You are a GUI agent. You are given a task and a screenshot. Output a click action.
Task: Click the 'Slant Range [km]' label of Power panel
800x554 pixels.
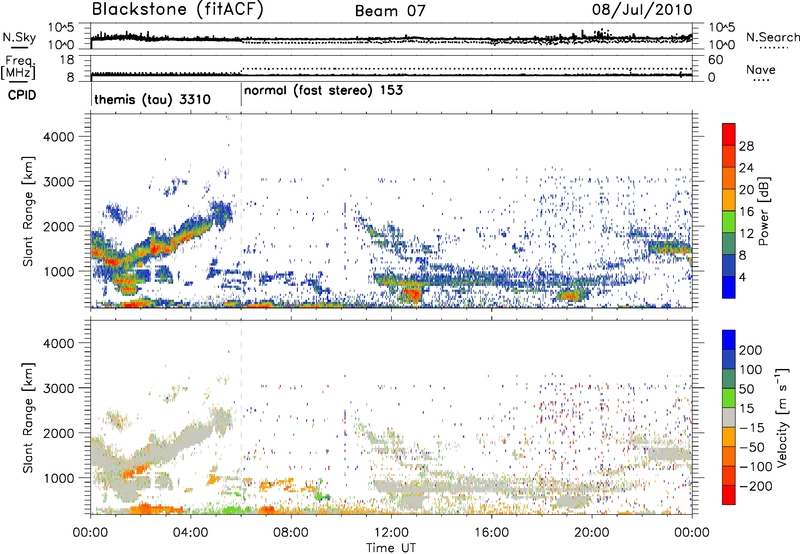(x=28, y=211)
